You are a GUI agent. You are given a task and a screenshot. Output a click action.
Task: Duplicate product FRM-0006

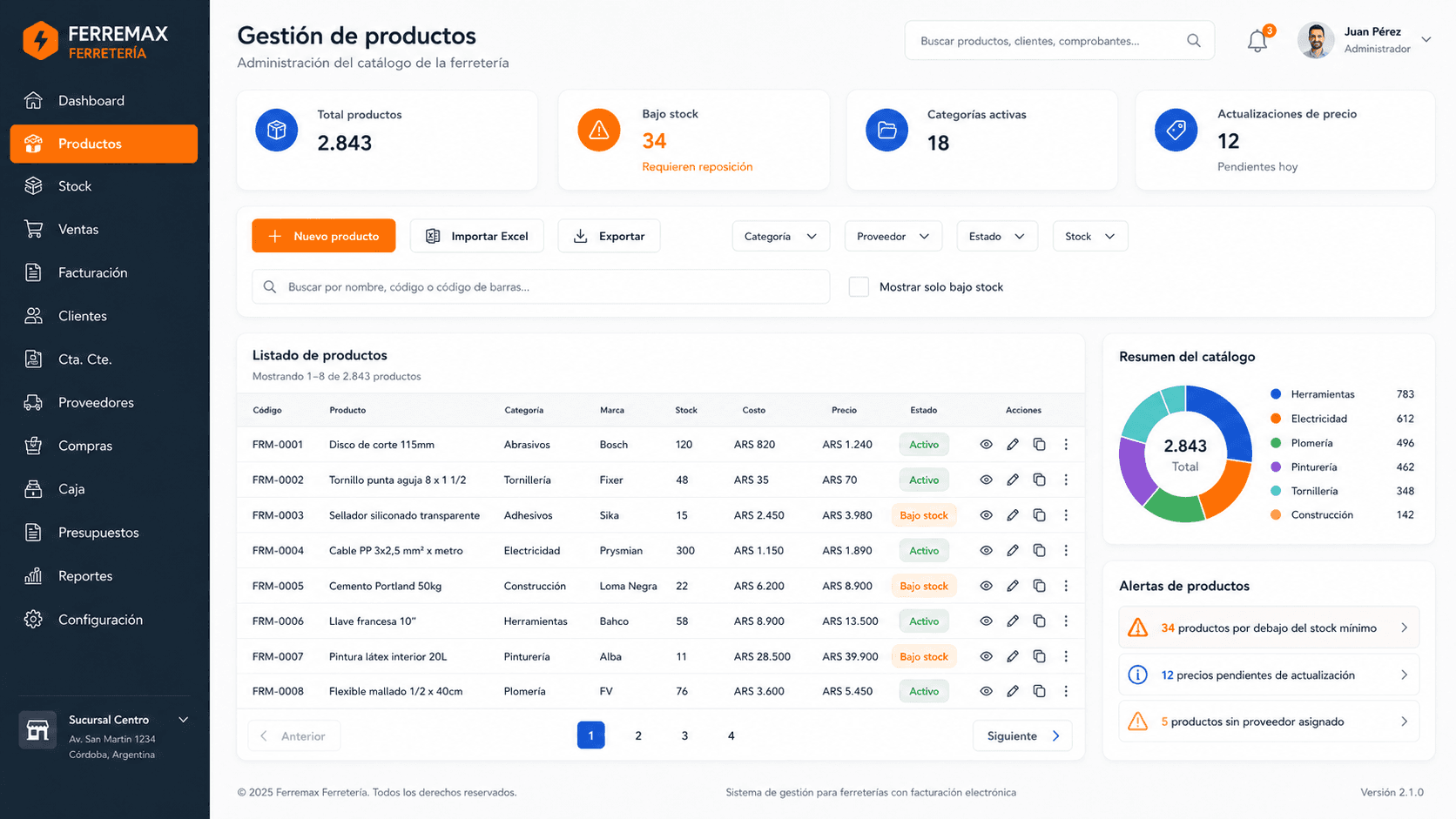pos(1039,621)
